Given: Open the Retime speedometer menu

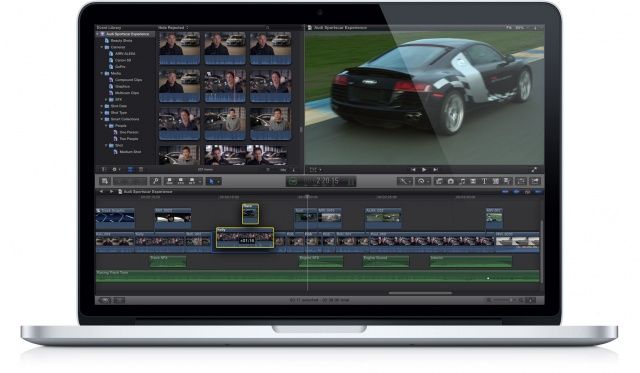Looking at the screenshot, I should click(422, 181).
